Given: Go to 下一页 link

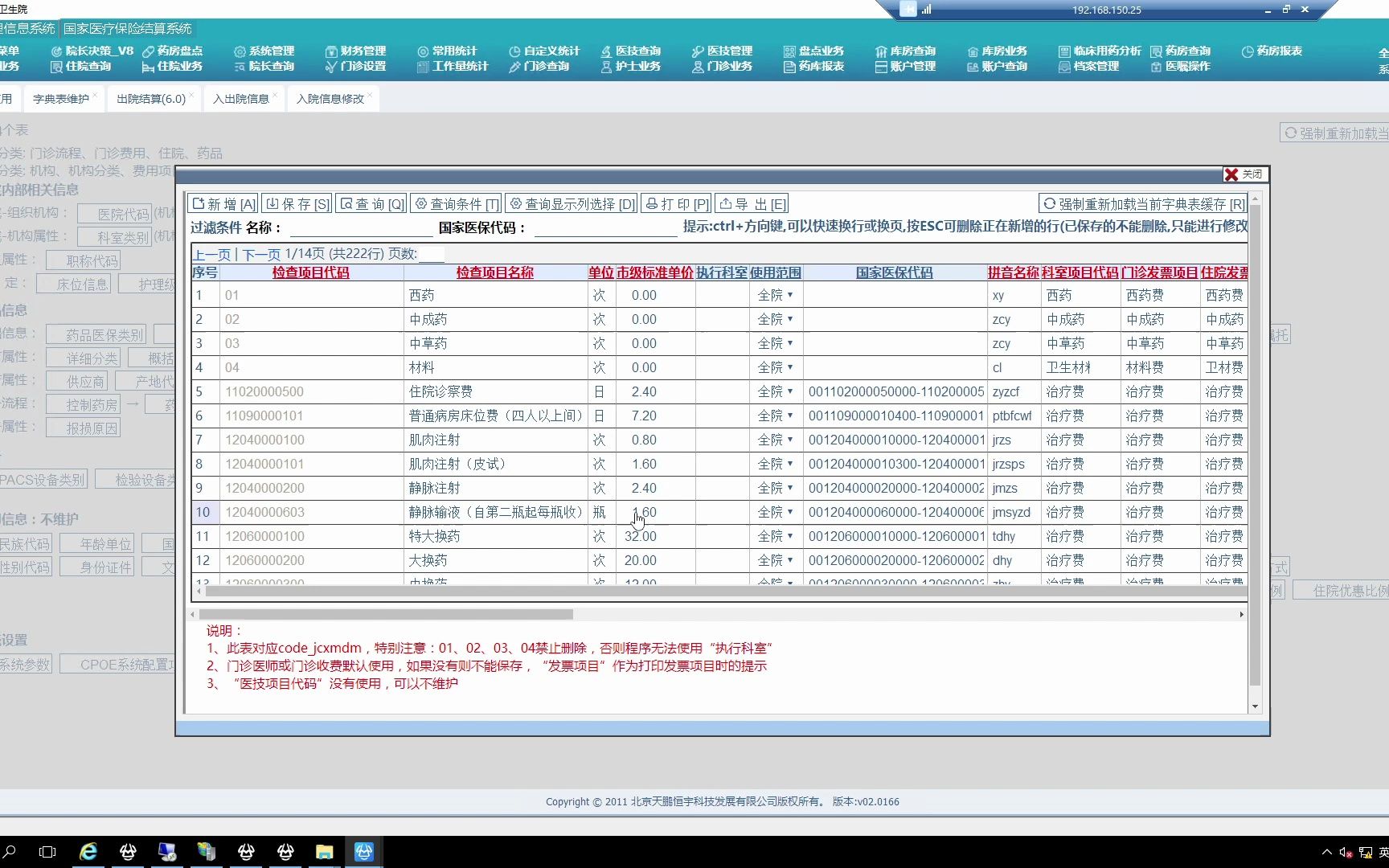Looking at the screenshot, I should click(261, 254).
